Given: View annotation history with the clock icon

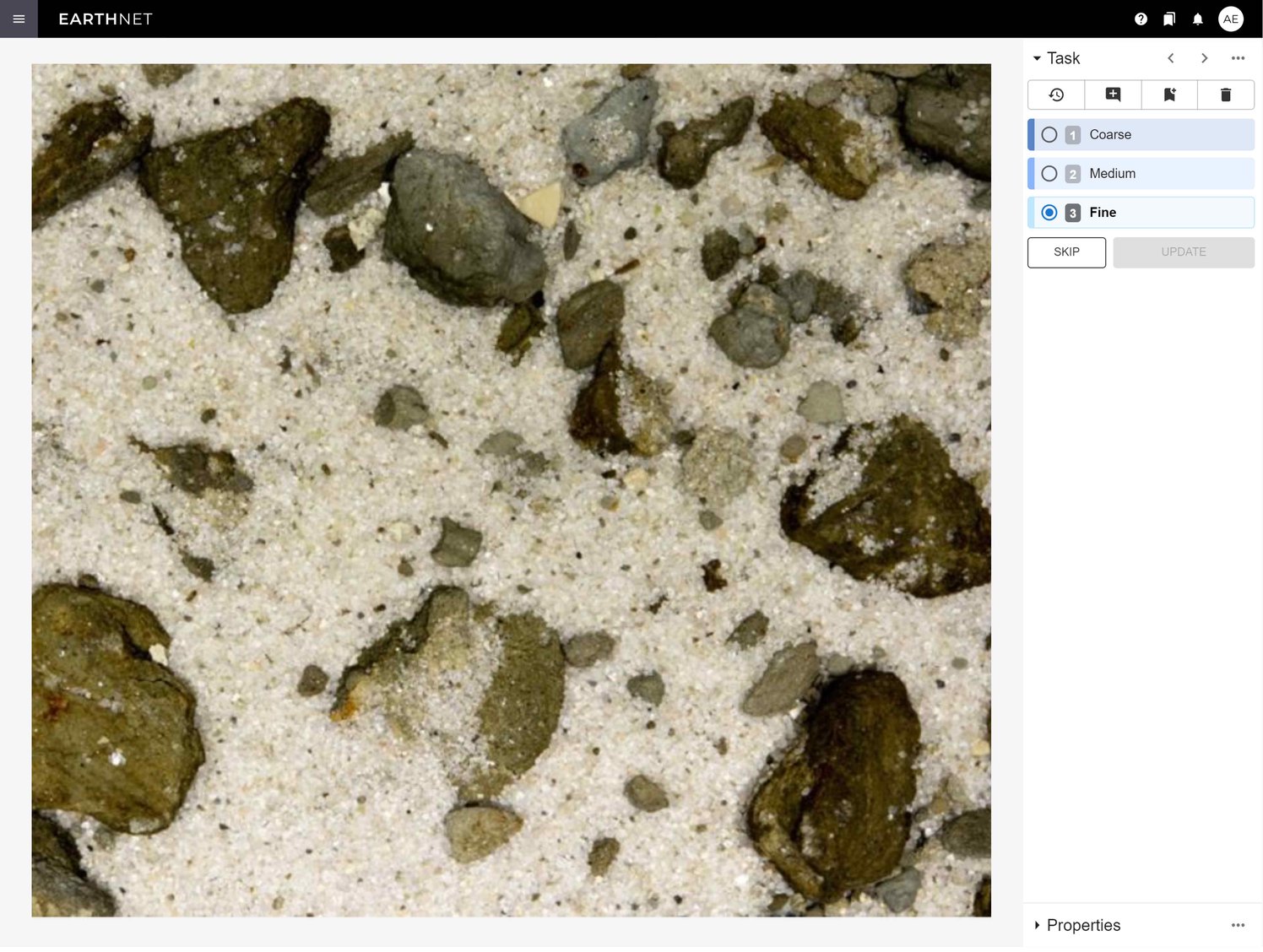Looking at the screenshot, I should click(x=1056, y=95).
